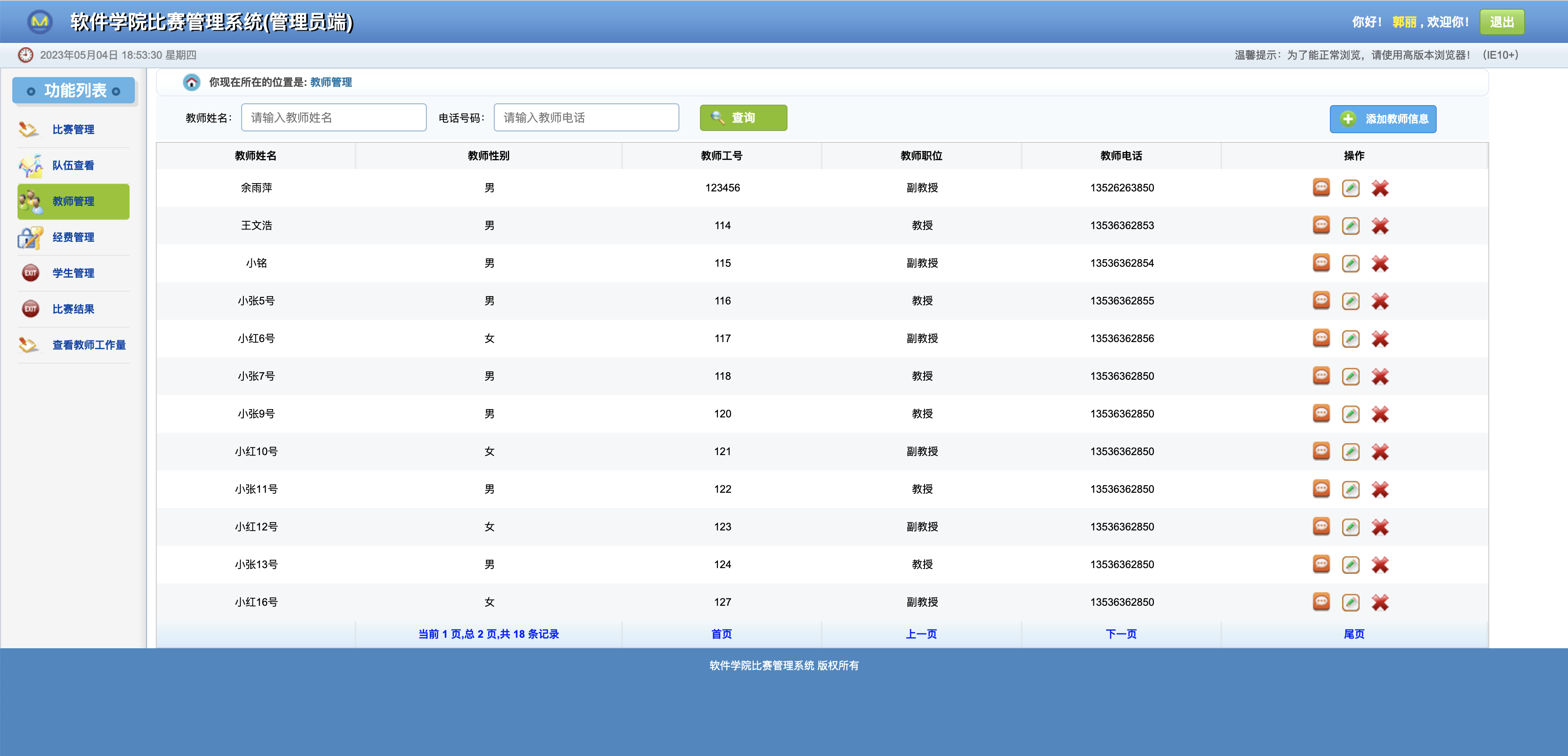Click the 功能列表 sidebar header

click(x=73, y=91)
